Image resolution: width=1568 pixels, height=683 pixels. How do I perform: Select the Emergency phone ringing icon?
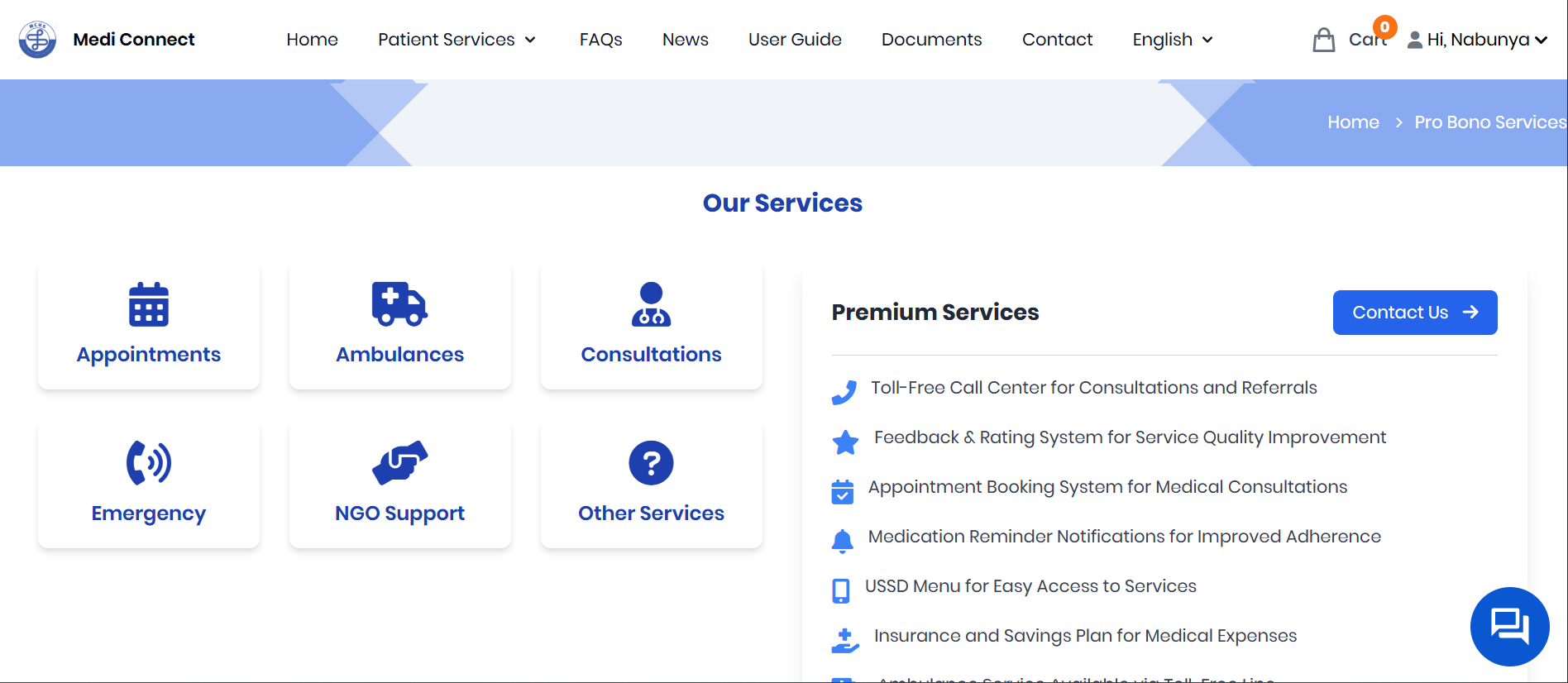[149, 462]
